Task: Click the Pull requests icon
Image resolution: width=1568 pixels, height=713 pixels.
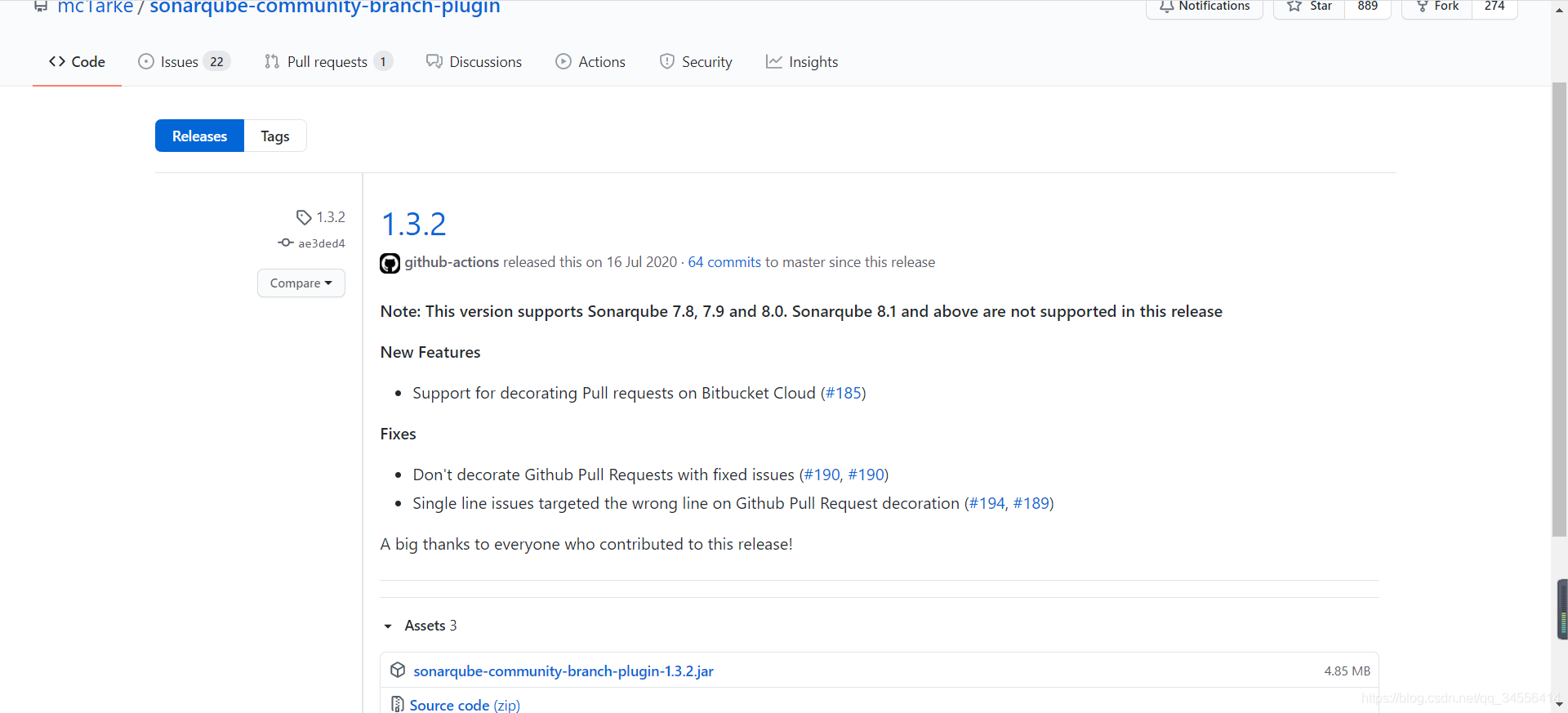Action: click(x=272, y=61)
